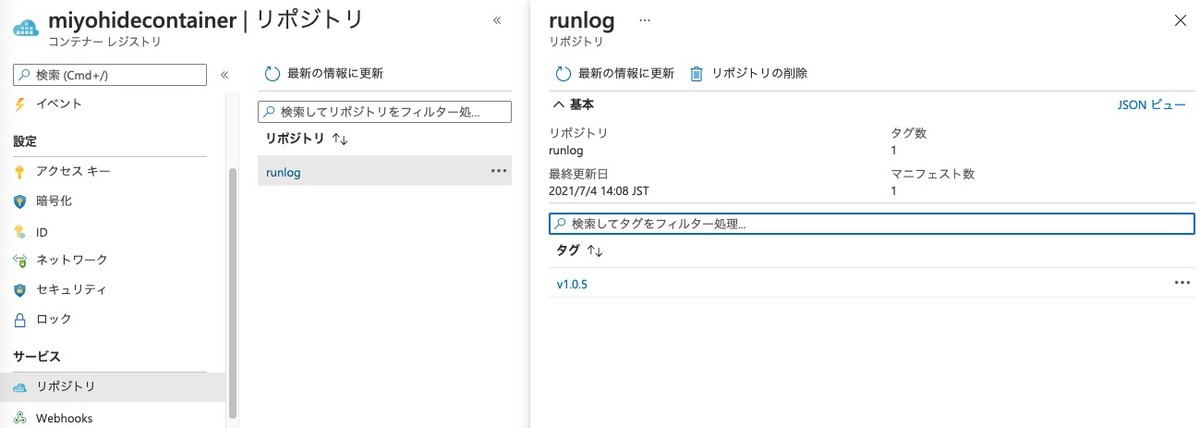Image resolution: width=1200 pixels, height=428 pixels.
Task: Open the v1.0.5 tag
Action: coord(572,284)
